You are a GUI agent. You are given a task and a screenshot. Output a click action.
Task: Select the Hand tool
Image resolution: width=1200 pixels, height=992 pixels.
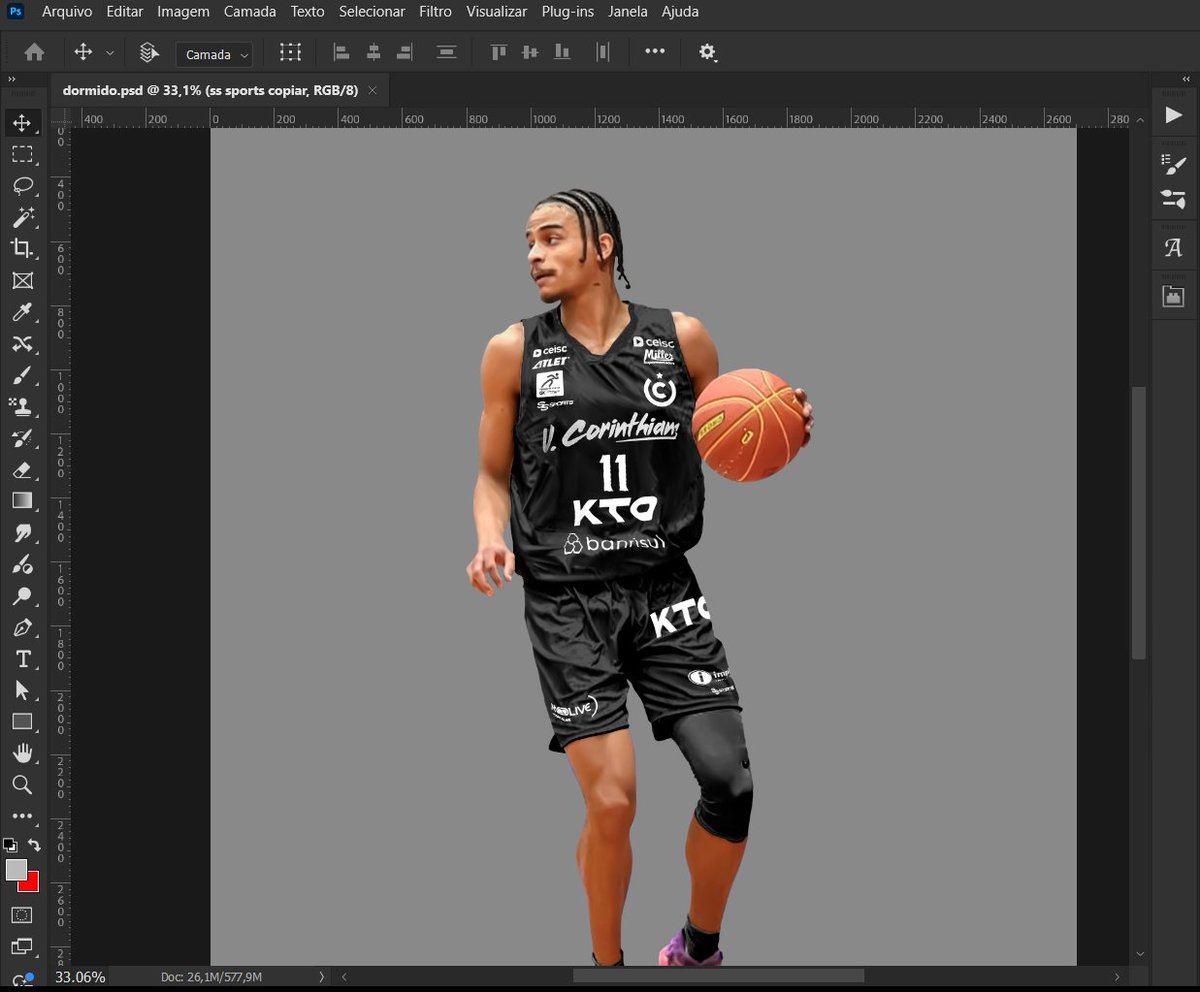22,753
